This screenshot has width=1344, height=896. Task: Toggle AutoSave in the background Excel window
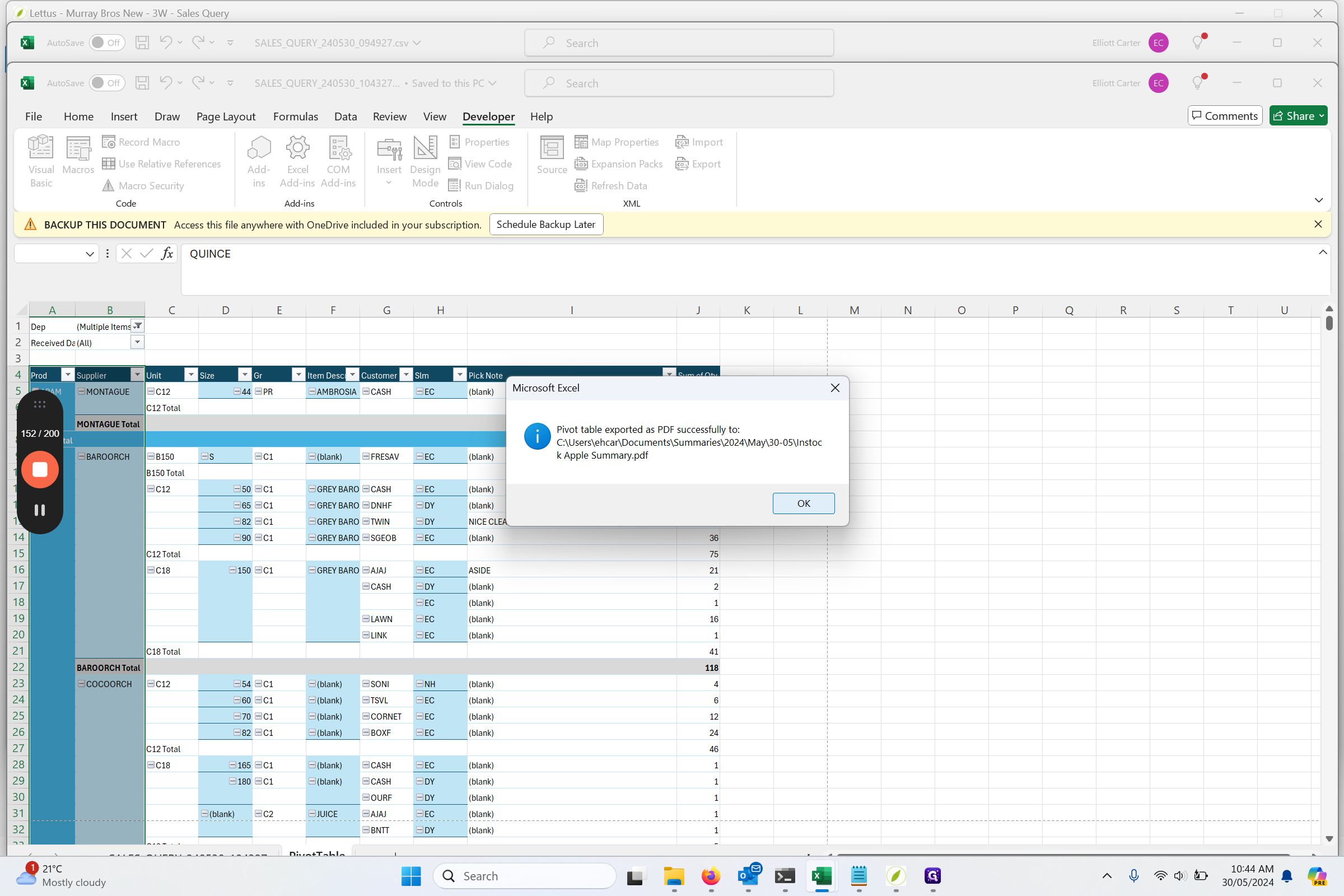[x=107, y=43]
